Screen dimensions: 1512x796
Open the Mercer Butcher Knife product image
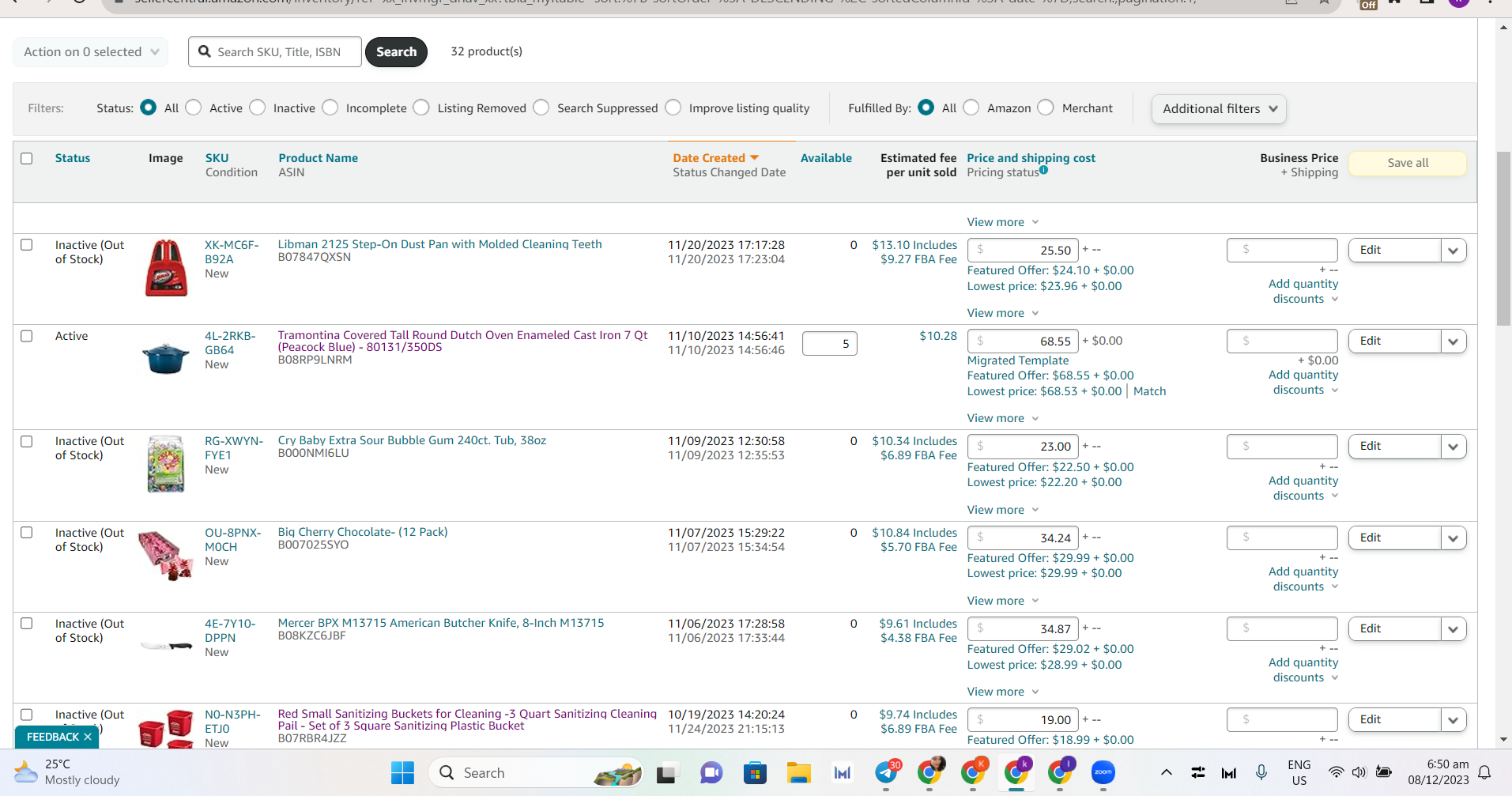point(166,646)
